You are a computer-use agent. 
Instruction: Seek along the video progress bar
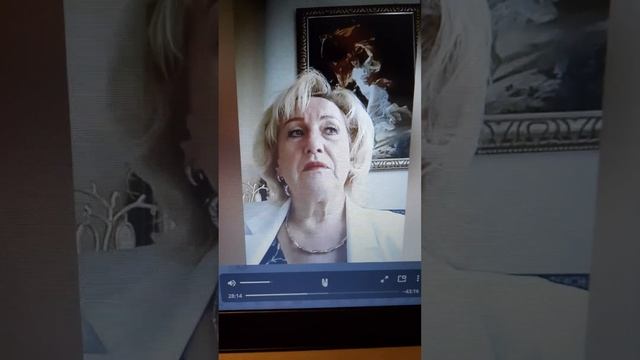322,294
